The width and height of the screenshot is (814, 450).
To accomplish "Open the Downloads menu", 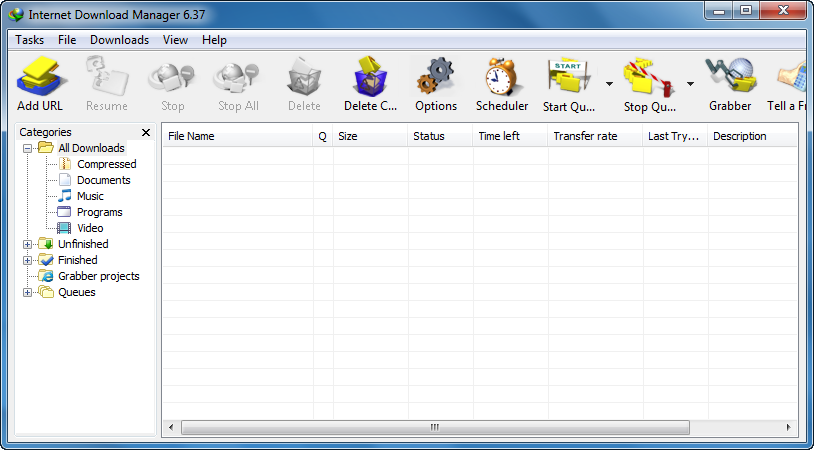I will (119, 40).
